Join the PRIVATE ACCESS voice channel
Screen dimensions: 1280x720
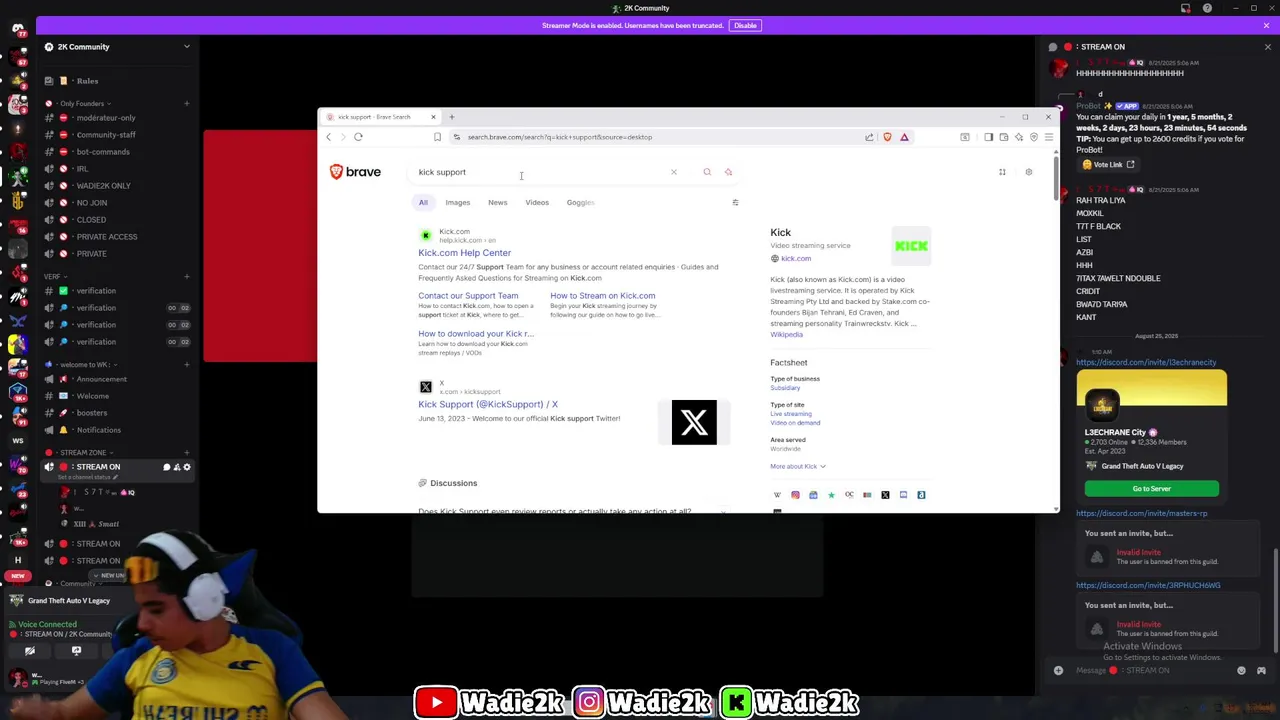point(107,237)
